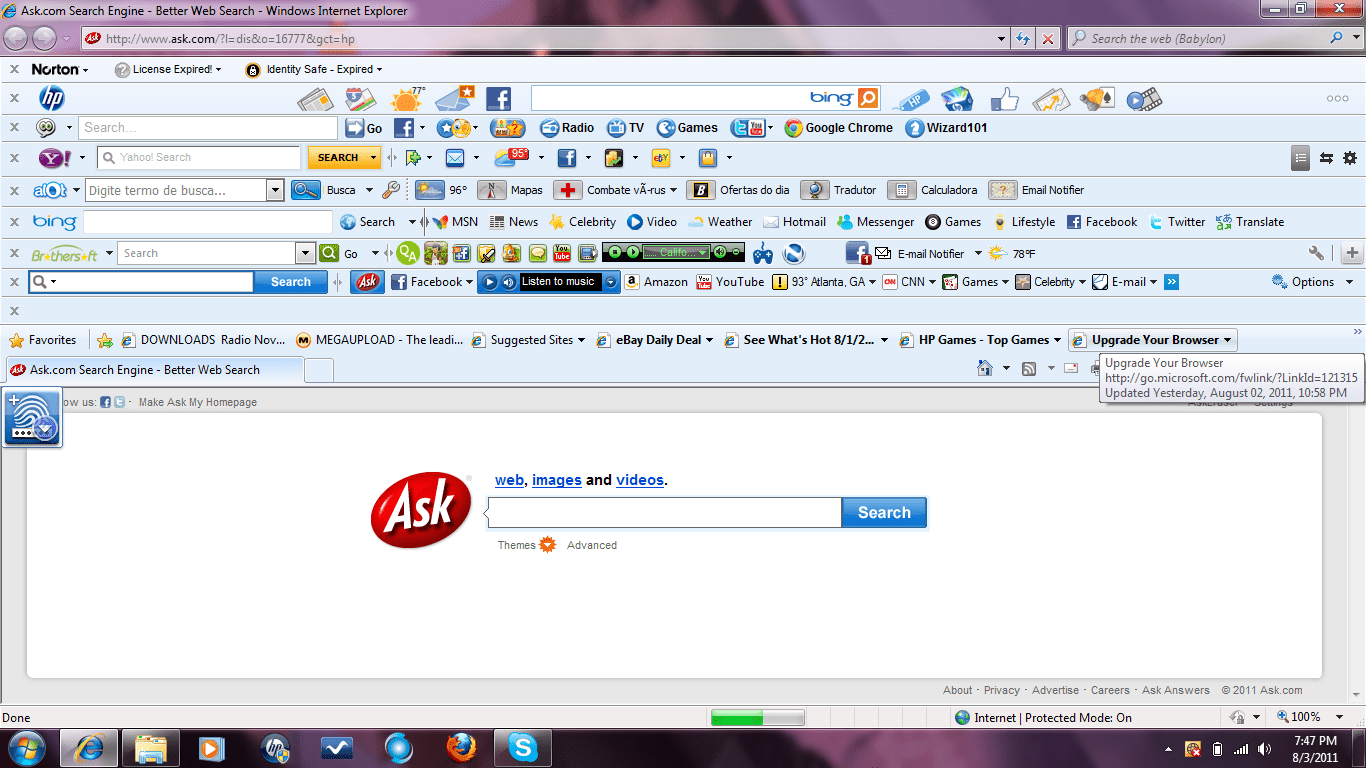Click the 77° sun weather icon
Image resolution: width=1366 pixels, height=768 pixels.
[408, 99]
